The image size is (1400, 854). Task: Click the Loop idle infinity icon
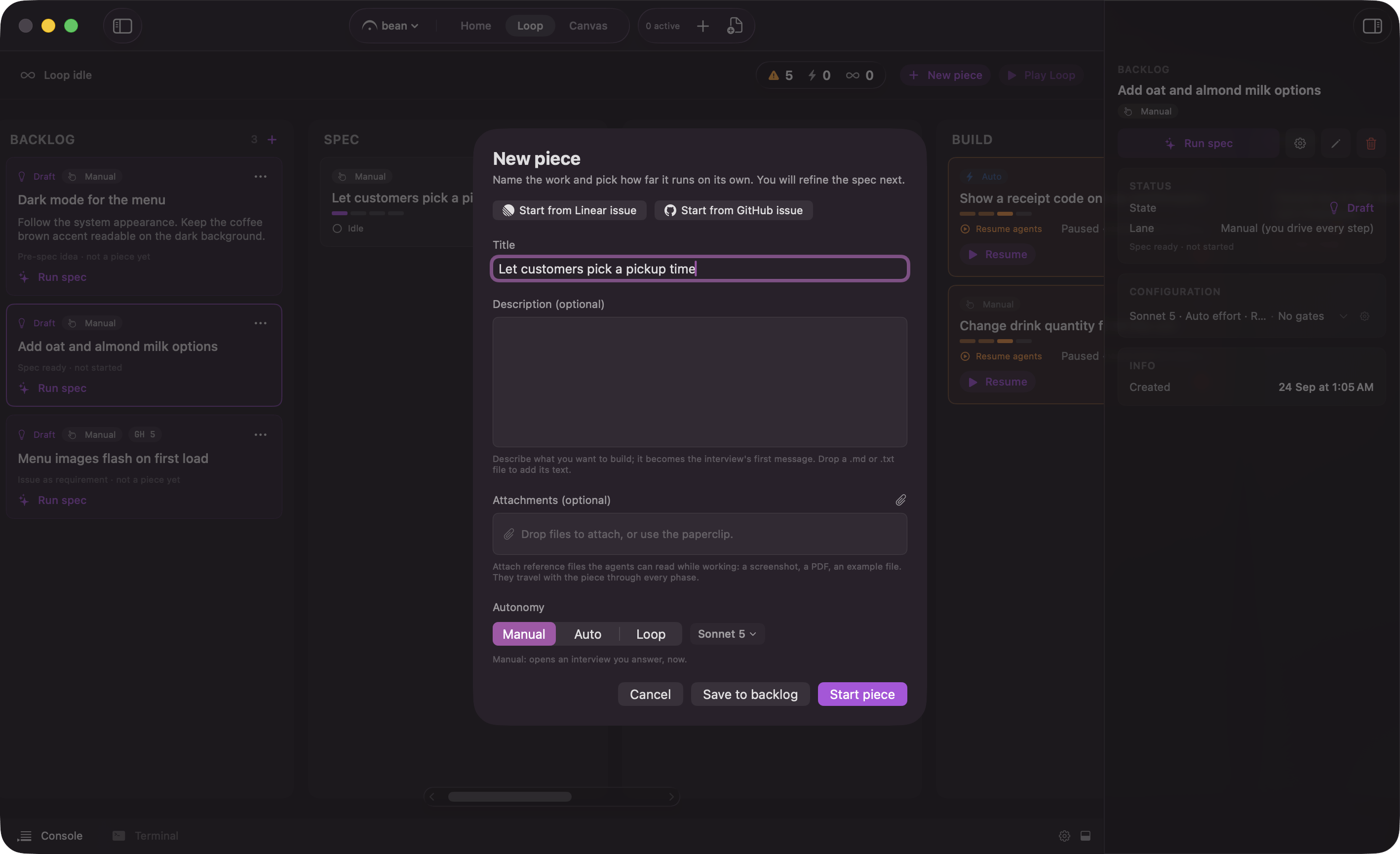tap(28, 75)
